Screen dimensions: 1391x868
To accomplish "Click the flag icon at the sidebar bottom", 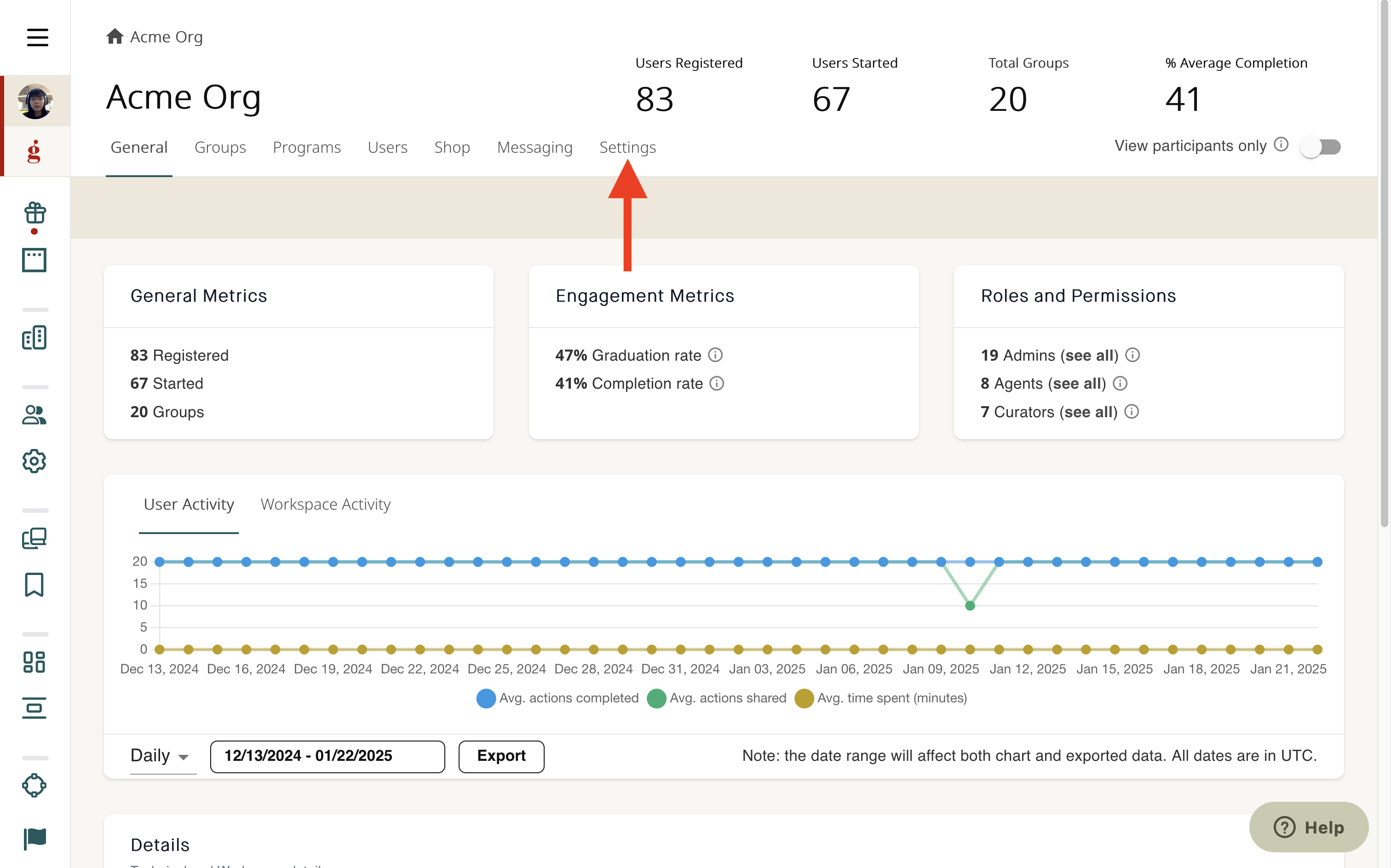I will [x=34, y=838].
